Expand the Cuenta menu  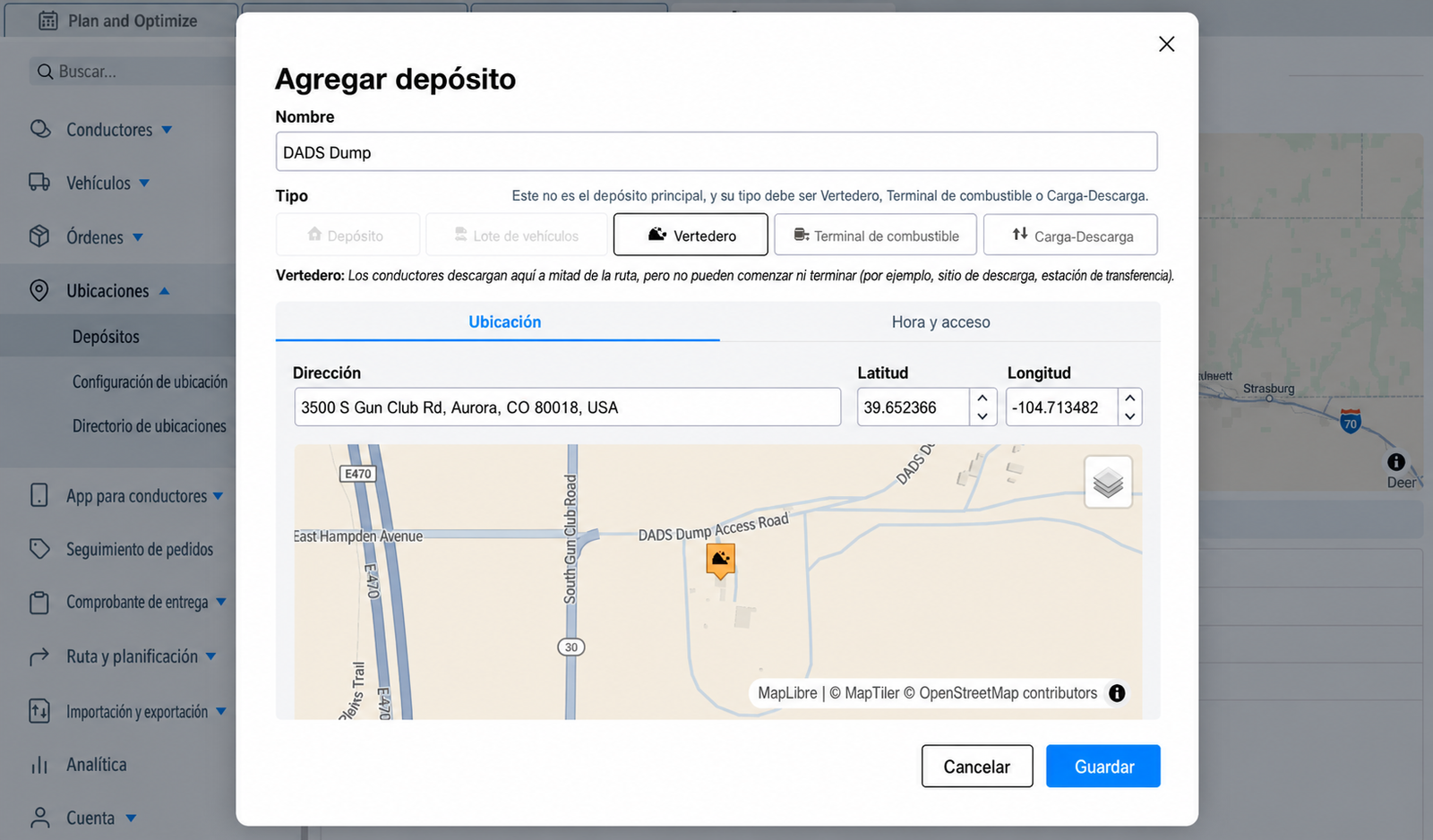pyautogui.click(x=131, y=818)
